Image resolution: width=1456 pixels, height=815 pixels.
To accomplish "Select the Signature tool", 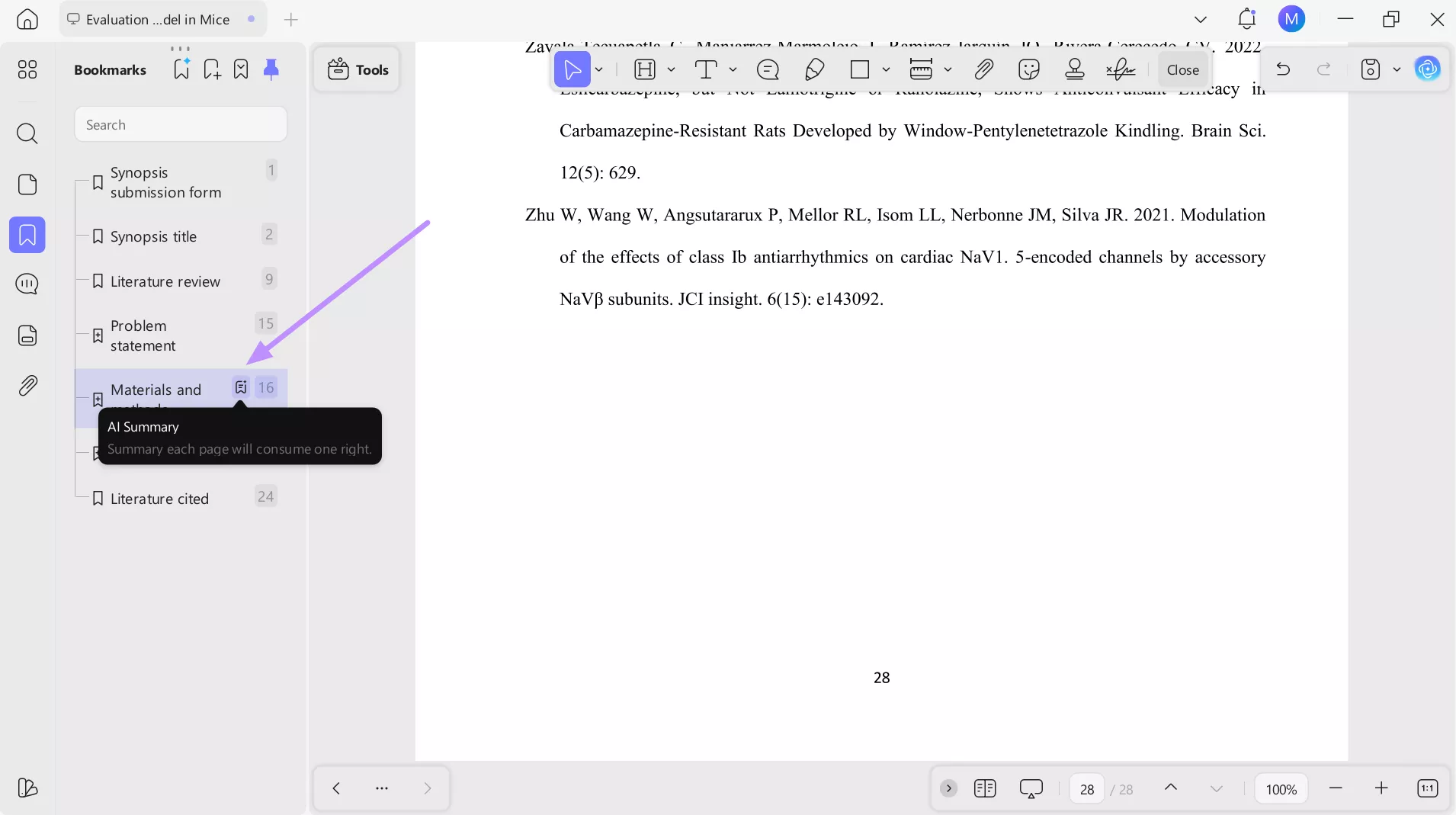I will click(1121, 69).
